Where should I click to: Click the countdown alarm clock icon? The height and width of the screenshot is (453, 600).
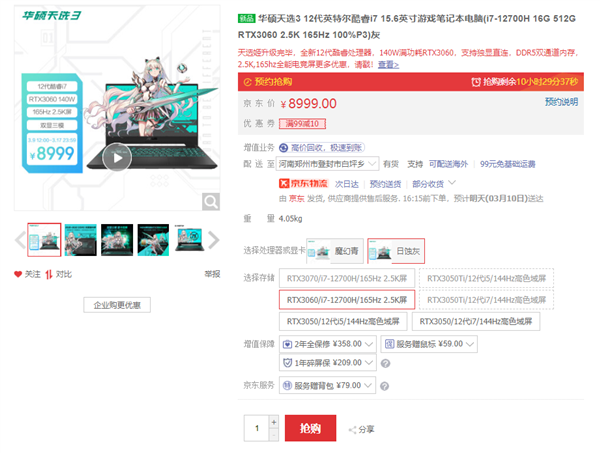476,82
